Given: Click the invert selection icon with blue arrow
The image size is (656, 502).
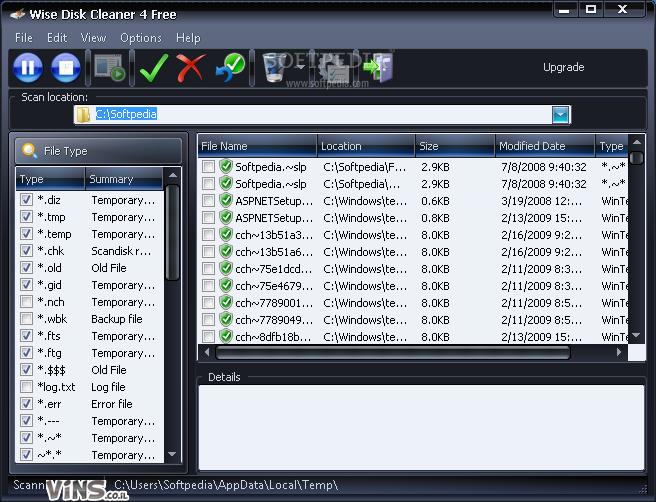Looking at the screenshot, I should coord(231,67).
